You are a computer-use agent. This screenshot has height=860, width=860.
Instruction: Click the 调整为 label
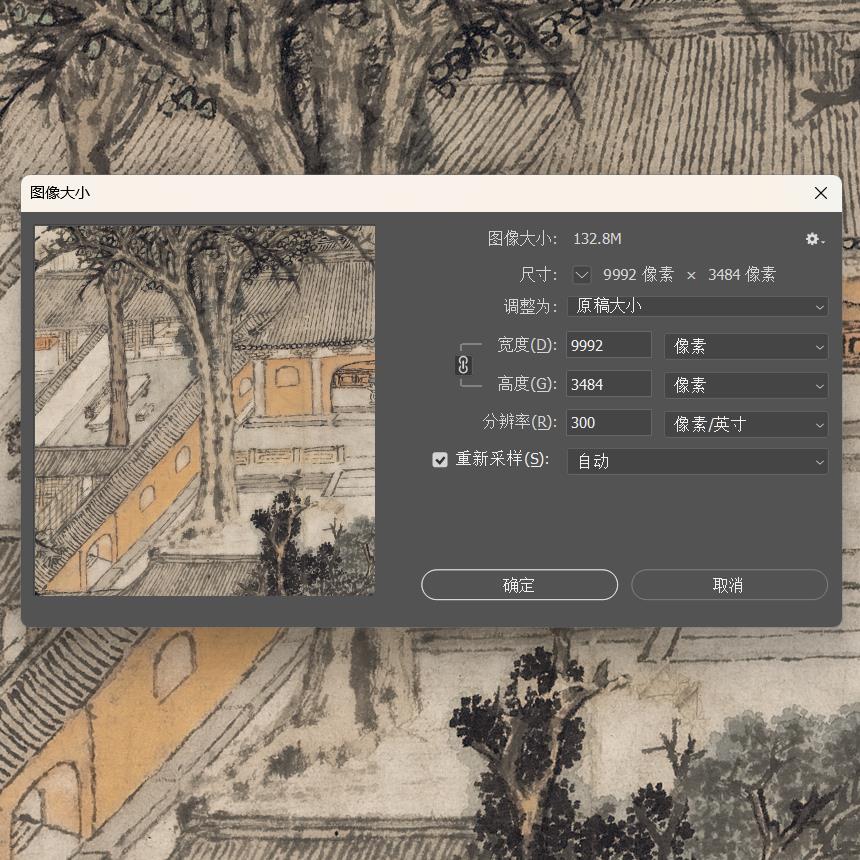[x=530, y=307]
